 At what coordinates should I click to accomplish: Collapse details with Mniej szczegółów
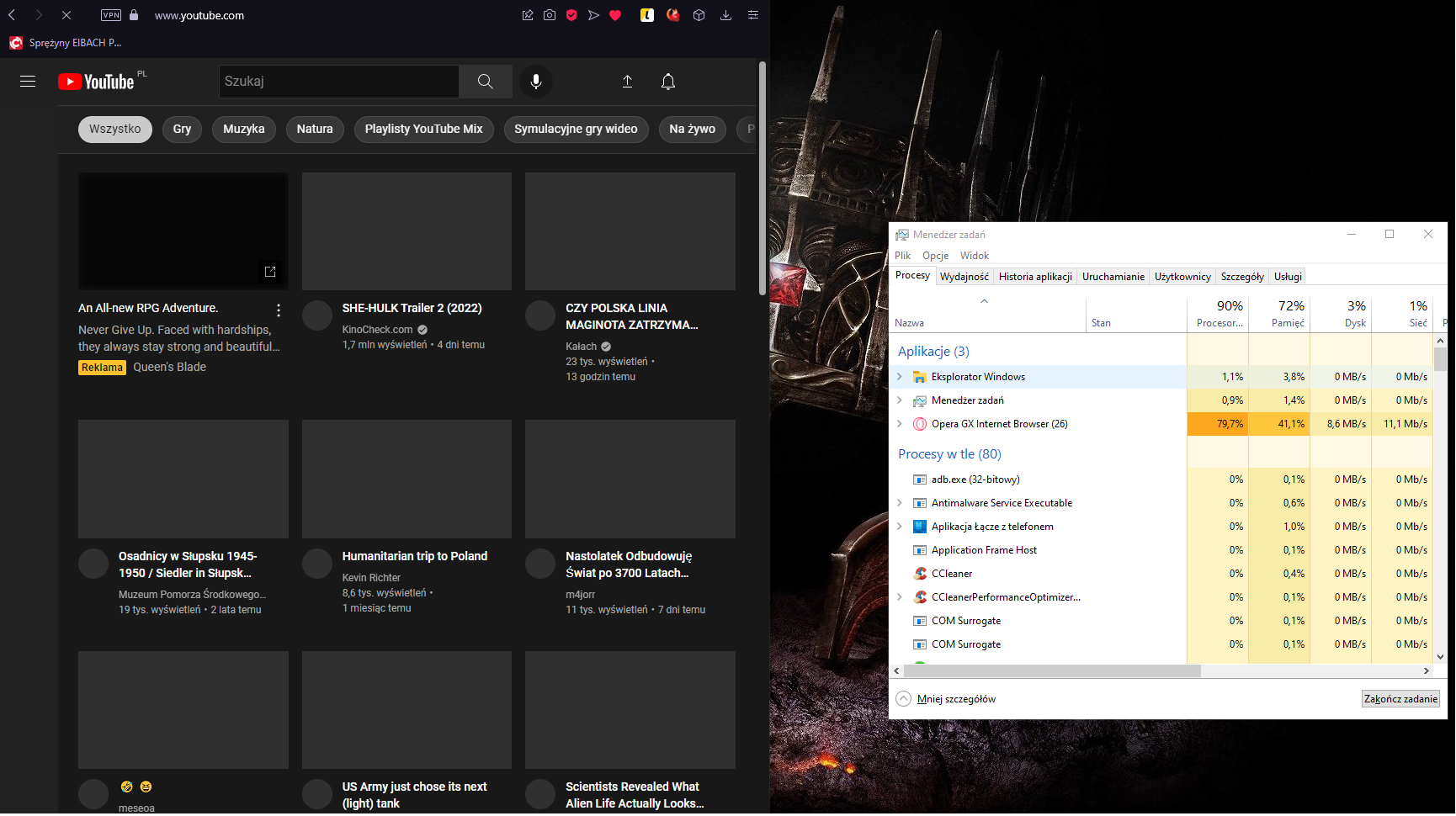tap(946, 699)
